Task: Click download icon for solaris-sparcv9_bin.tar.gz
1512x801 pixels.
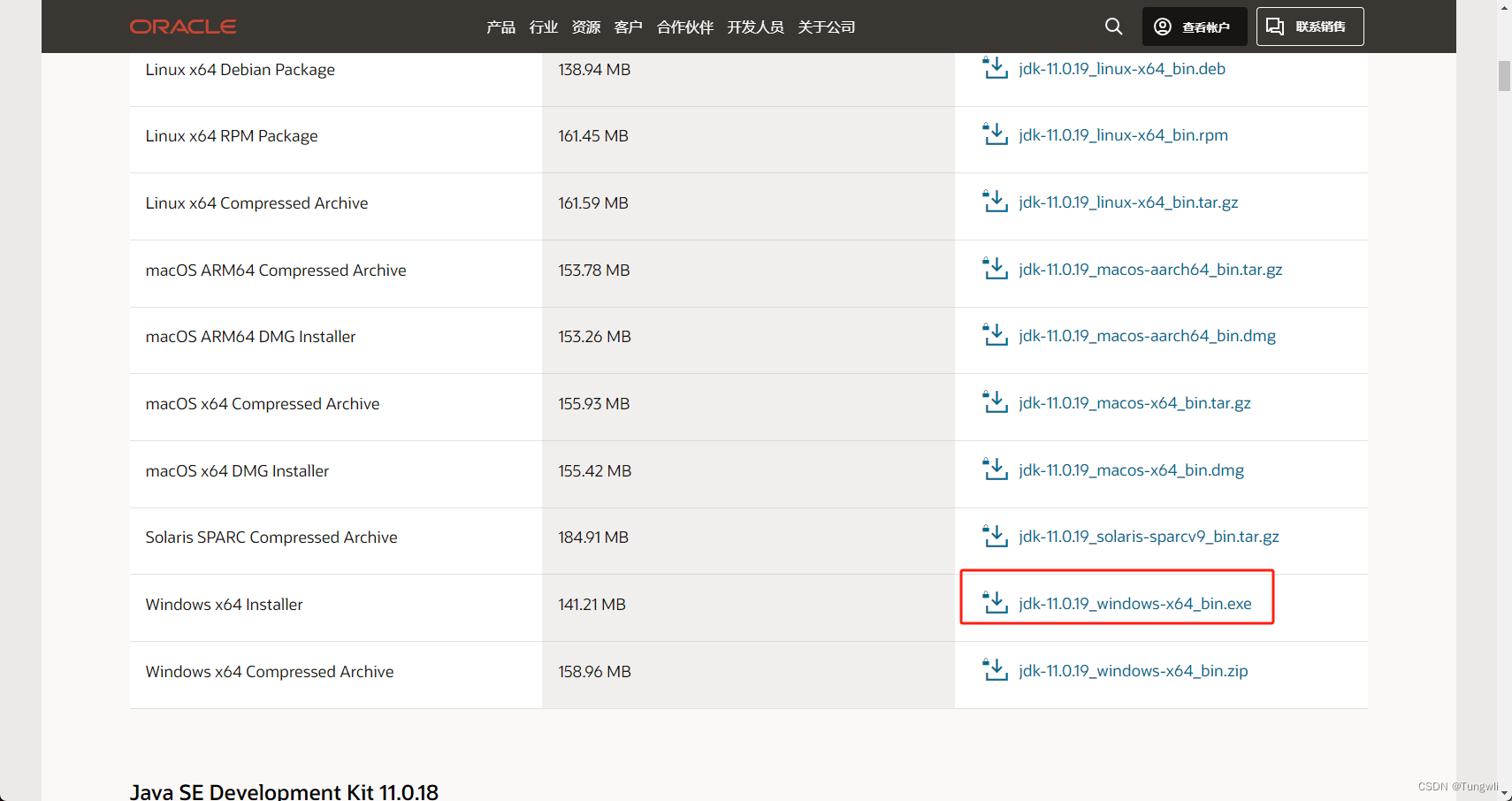Action: pos(996,536)
